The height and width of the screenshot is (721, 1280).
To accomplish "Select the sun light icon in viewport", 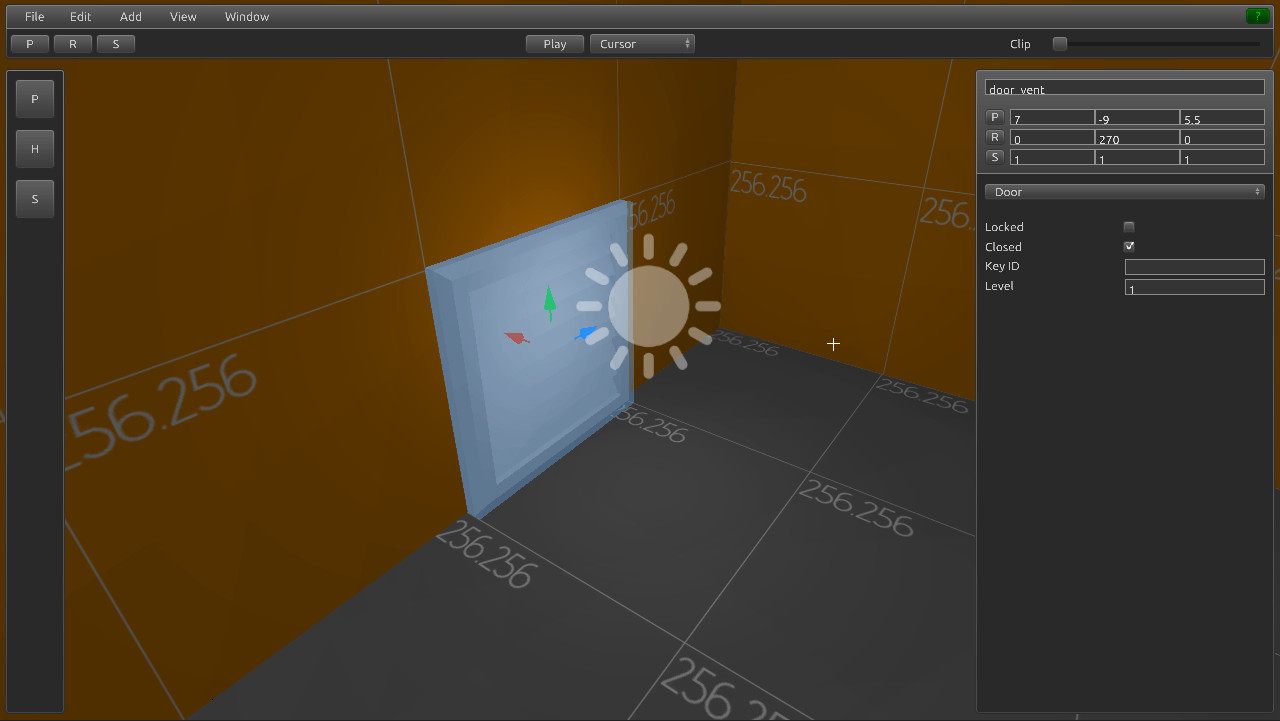I will pos(648,306).
